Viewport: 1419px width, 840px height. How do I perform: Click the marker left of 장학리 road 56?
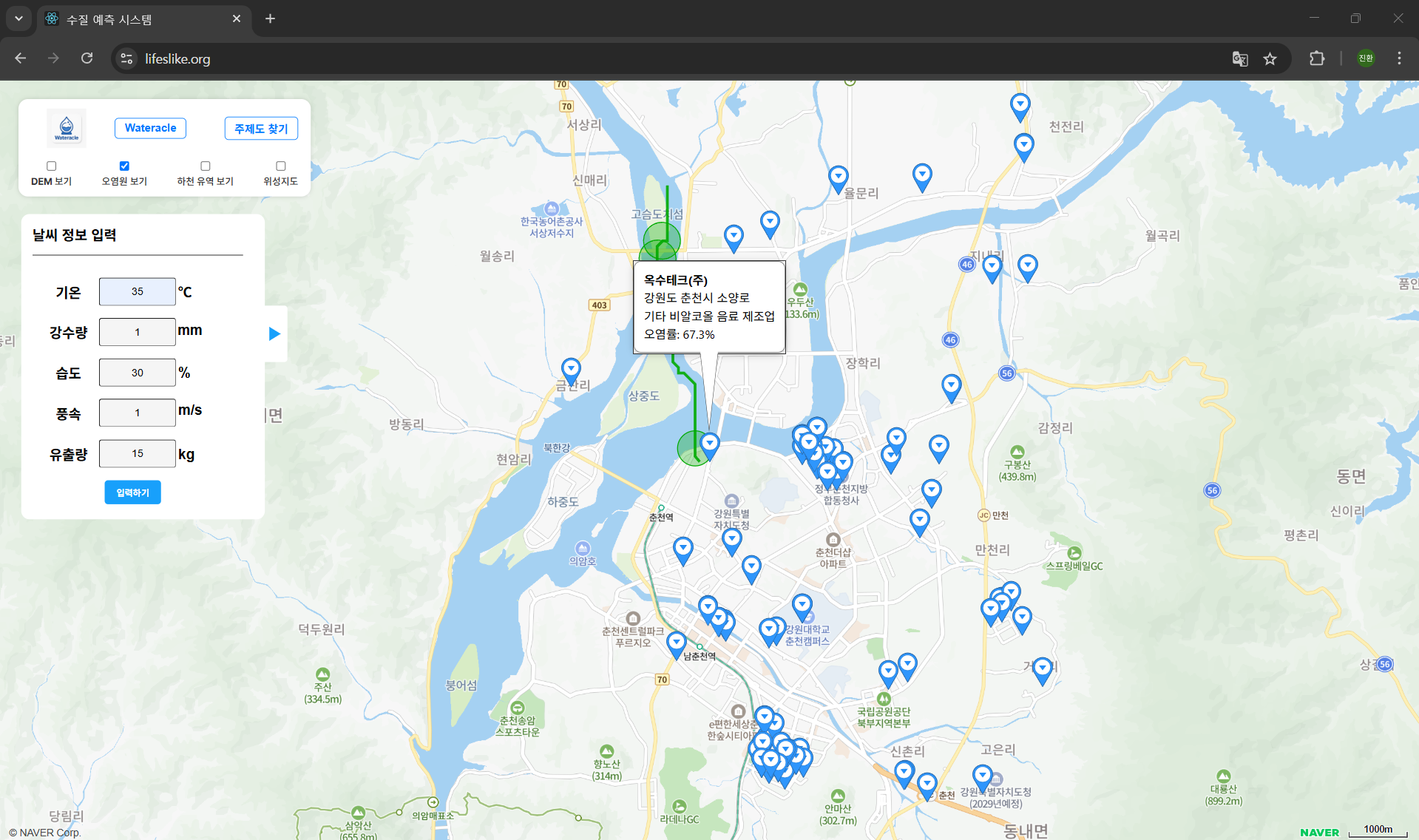(952, 388)
